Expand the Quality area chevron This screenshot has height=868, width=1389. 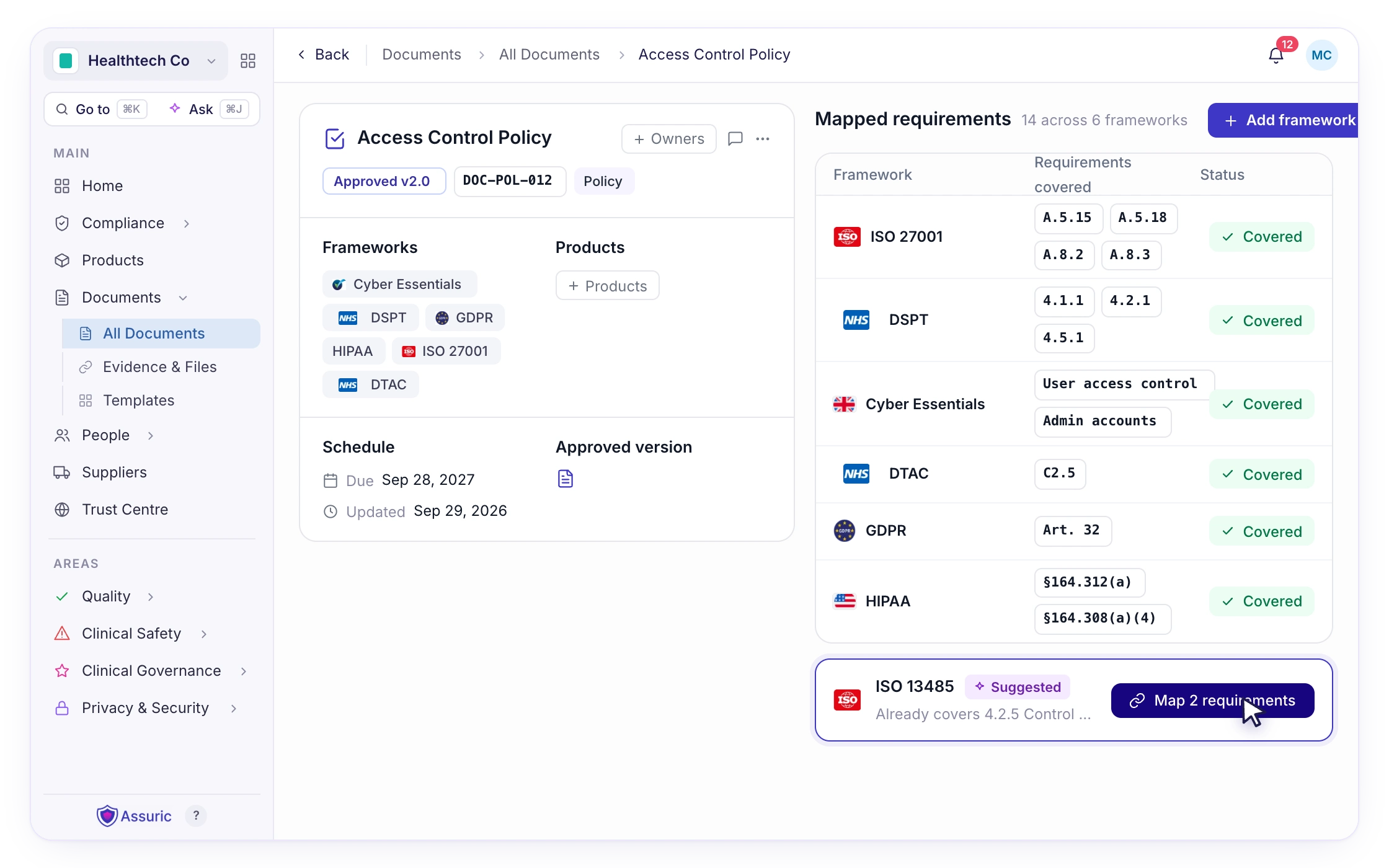151,596
